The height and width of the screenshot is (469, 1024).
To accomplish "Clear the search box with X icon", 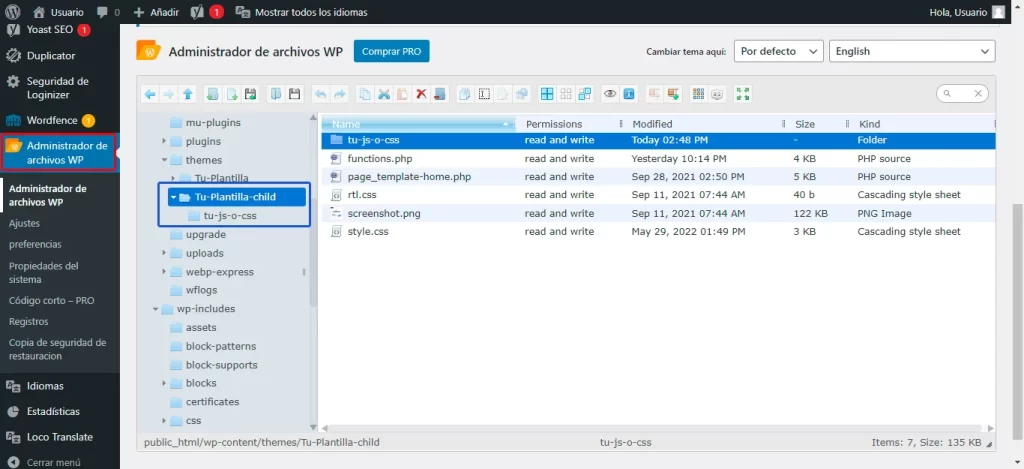I will 978,94.
